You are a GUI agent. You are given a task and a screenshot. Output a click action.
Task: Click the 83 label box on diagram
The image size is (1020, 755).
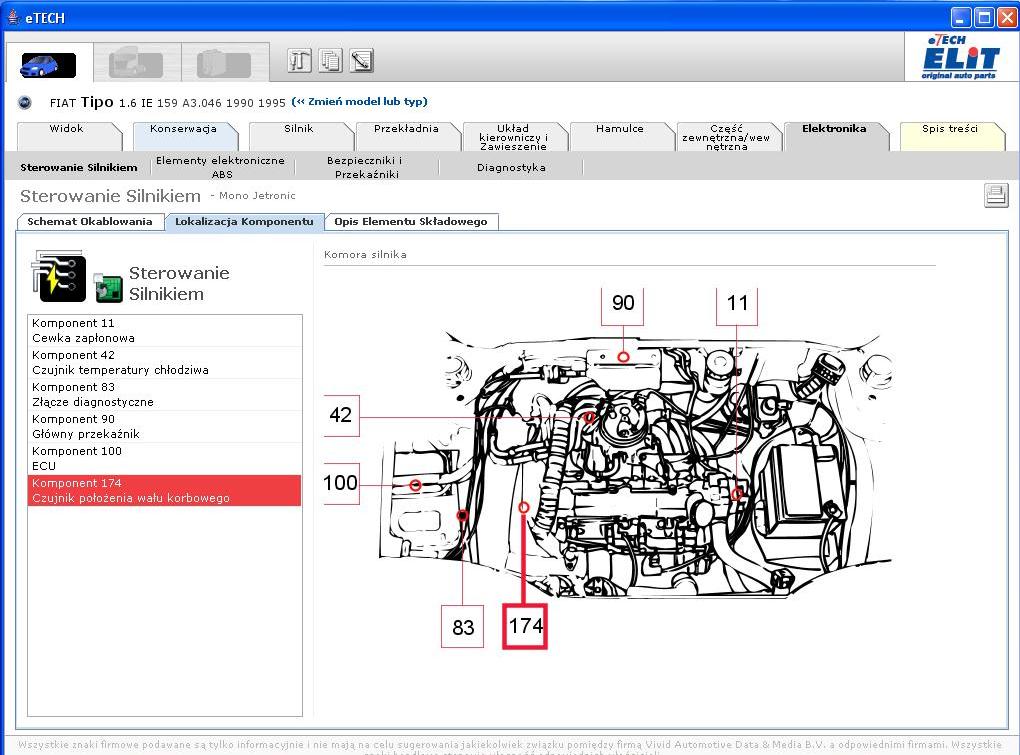pyautogui.click(x=463, y=627)
